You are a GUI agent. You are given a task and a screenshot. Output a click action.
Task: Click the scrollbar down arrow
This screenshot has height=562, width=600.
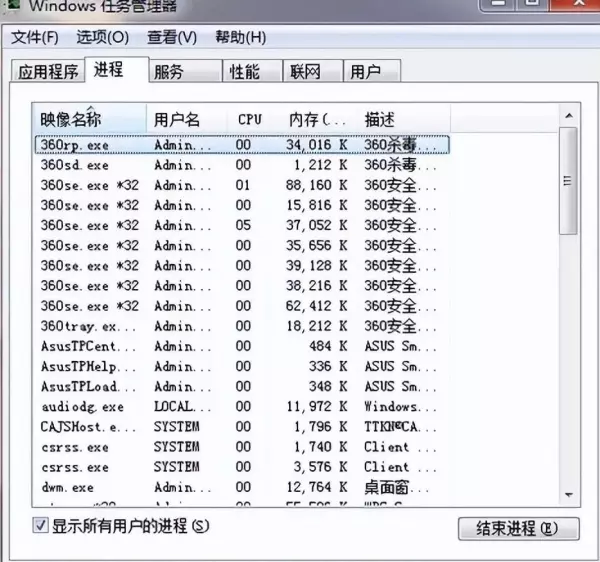[x=569, y=495]
